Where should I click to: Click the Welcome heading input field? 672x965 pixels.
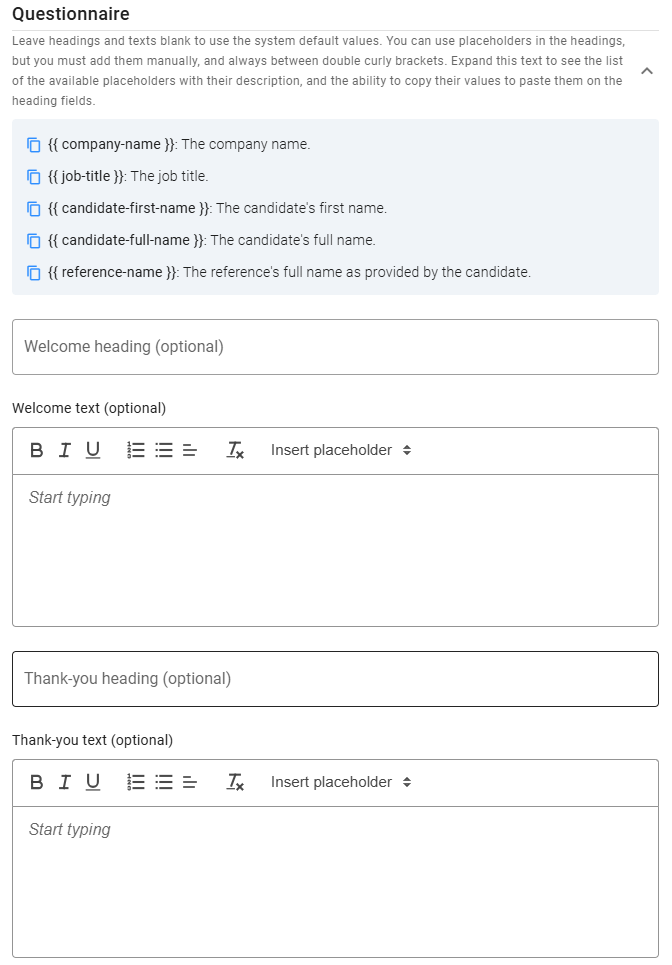pos(336,347)
